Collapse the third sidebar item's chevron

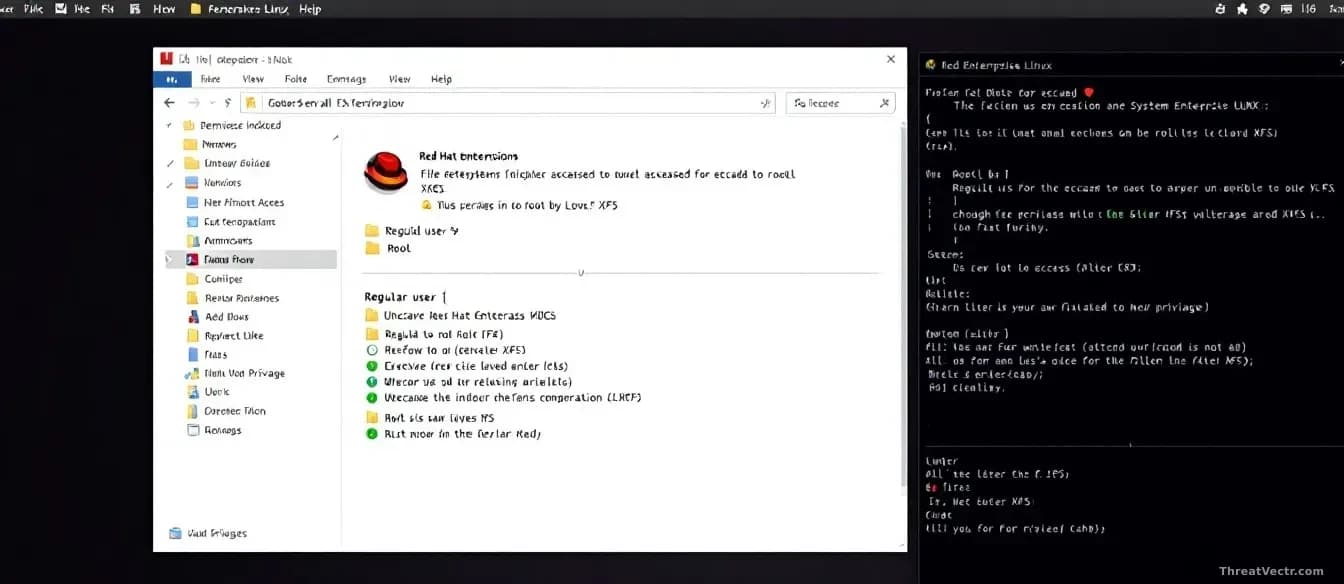point(169,163)
